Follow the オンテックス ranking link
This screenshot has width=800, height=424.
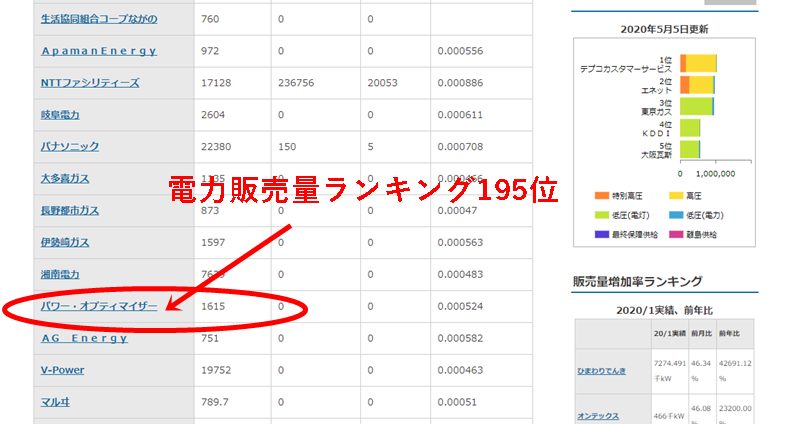(x=598, y=416)
